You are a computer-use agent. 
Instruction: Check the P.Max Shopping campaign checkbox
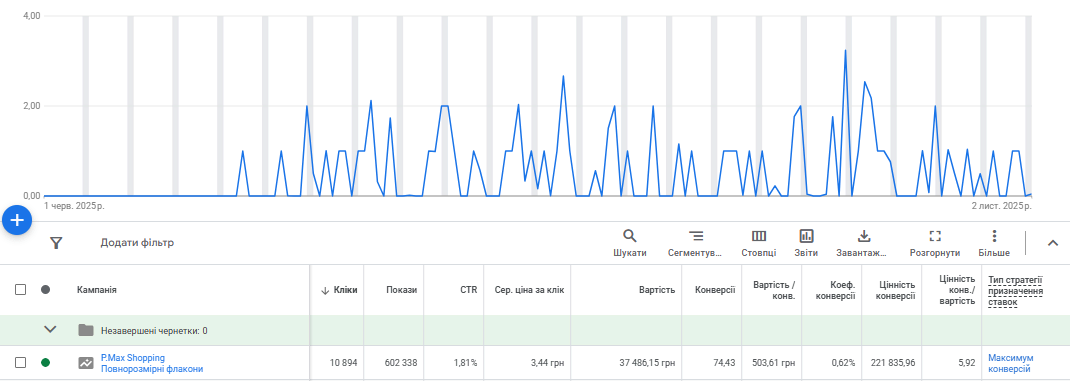click(20, 363)
